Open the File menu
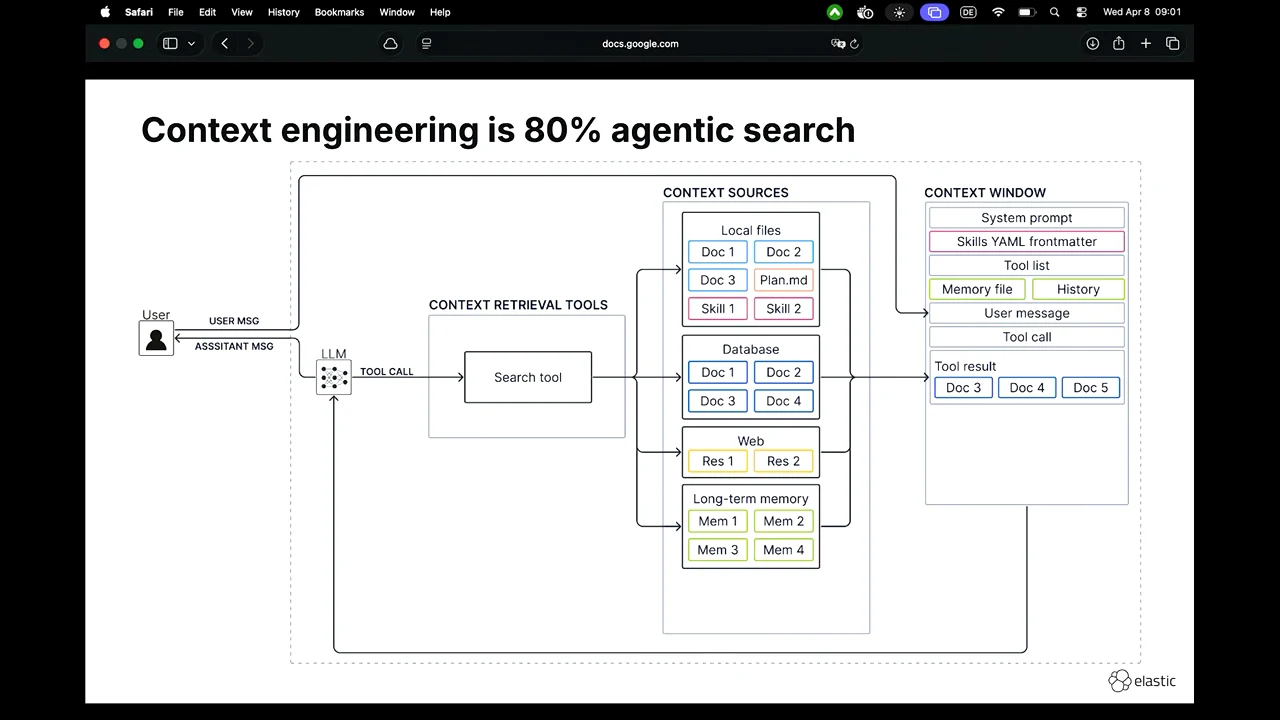Image resolution: width=1280 pixels, height=720 pixels. [176, 12]
